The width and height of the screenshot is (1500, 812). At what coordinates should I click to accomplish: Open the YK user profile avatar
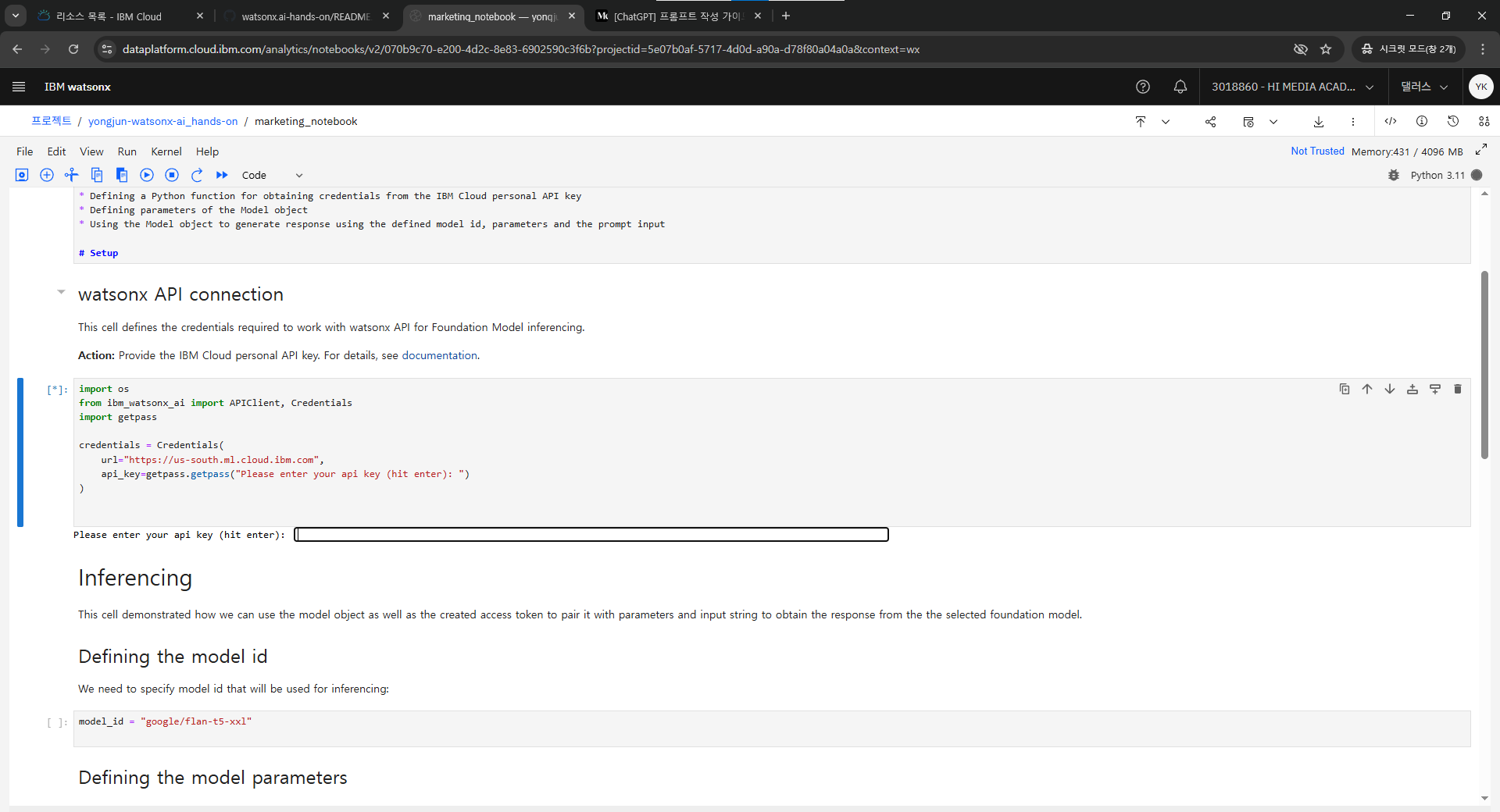coord(1481,87)
